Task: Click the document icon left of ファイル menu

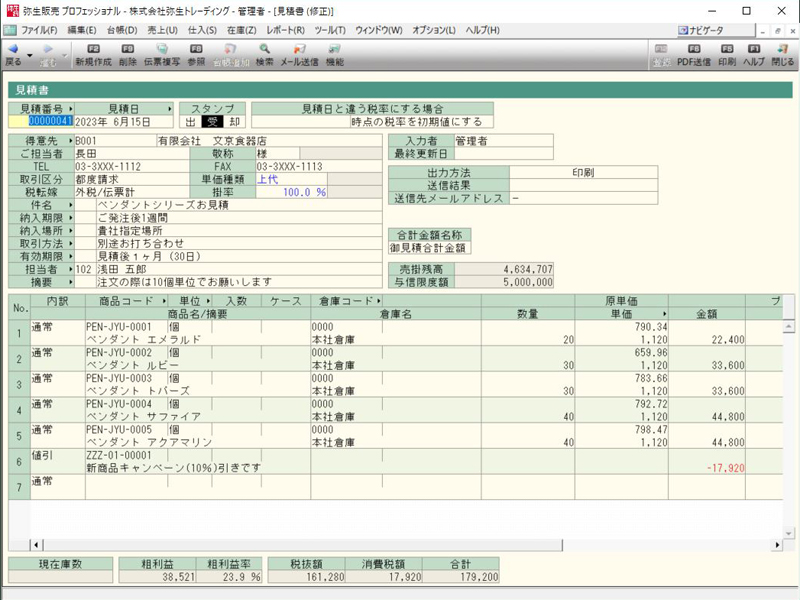Action: (x=10, y=30)
